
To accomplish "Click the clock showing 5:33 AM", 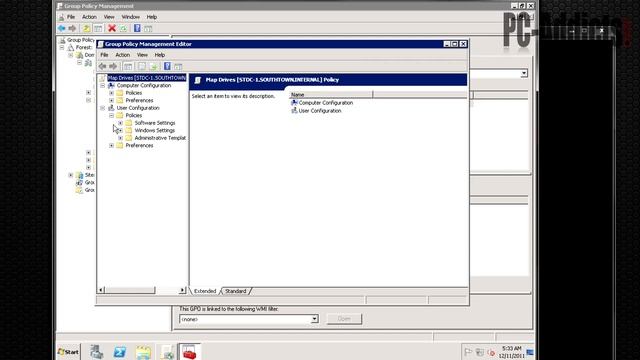I will pos(511,348).
